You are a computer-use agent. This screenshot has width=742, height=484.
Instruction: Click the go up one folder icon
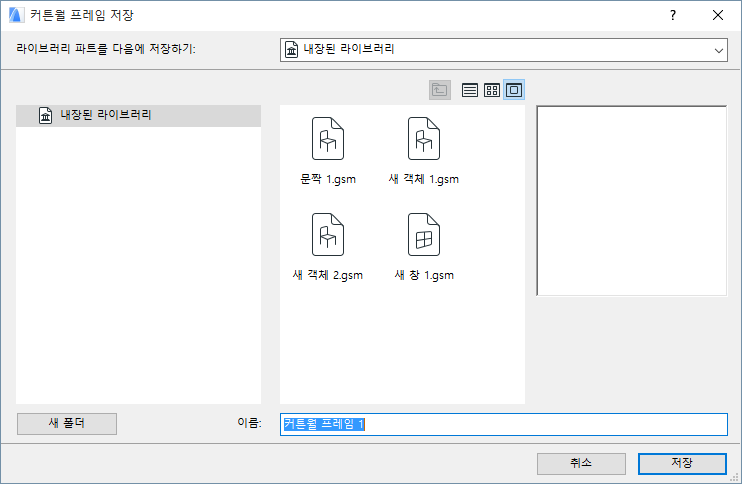pos(440,90)
